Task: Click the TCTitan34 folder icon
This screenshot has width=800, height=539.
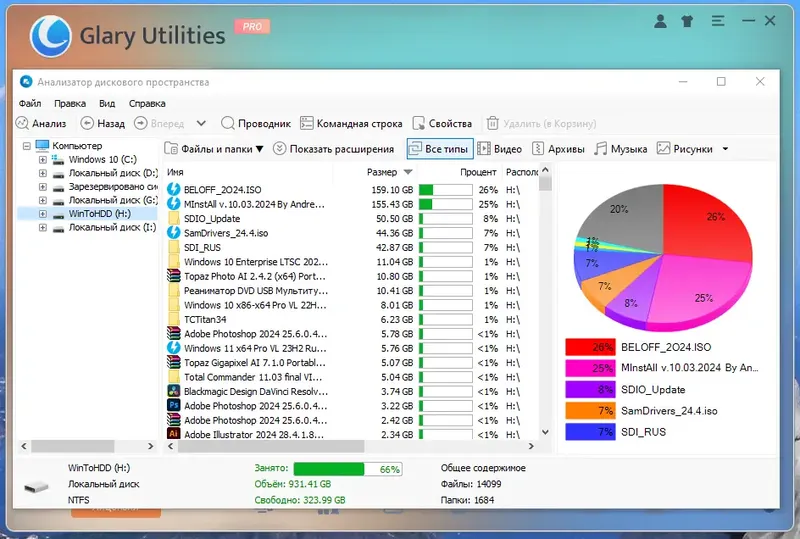Action: (x=174, y=320)
